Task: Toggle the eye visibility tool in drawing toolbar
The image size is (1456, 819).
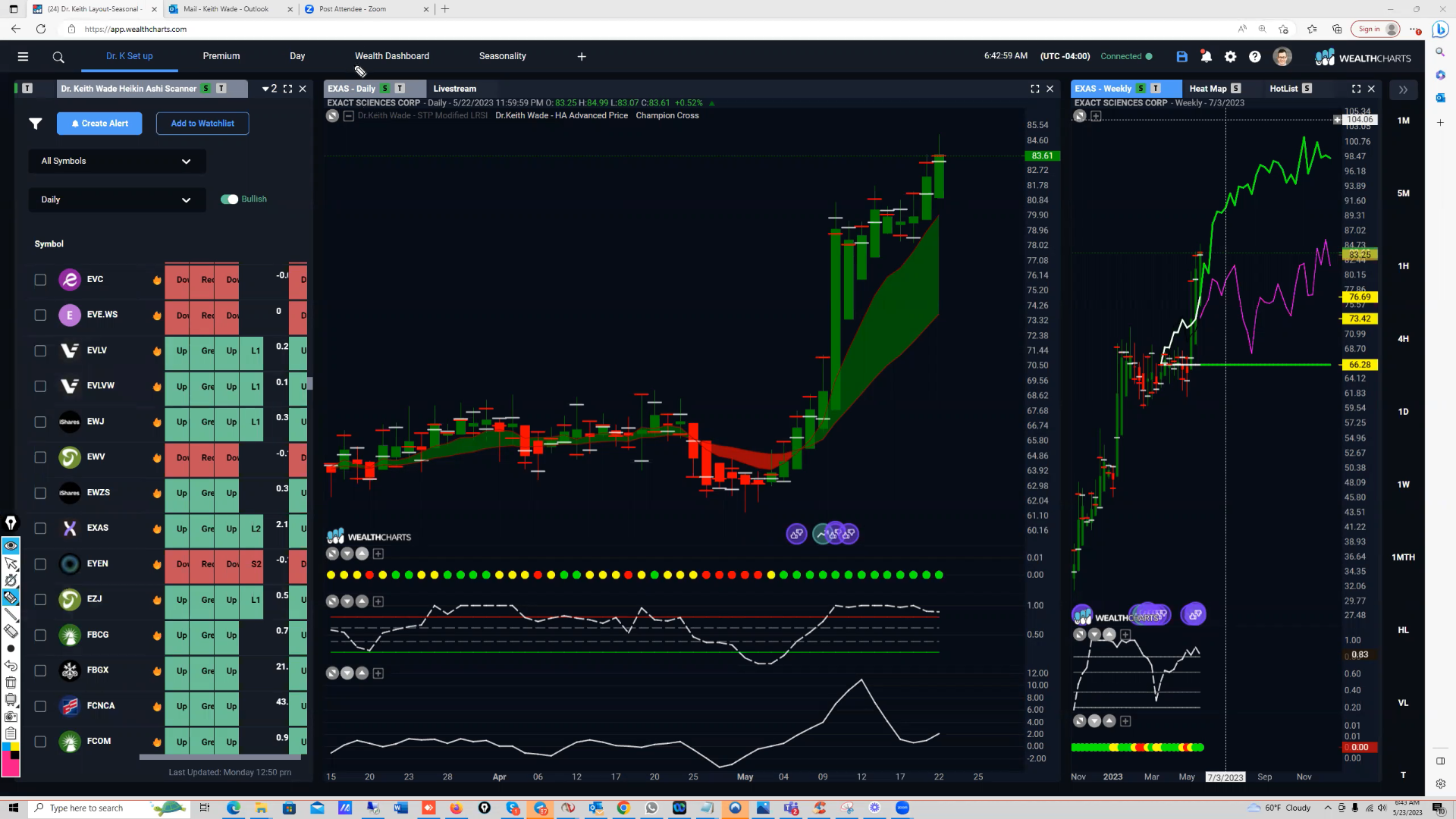Action: (11, 545)
